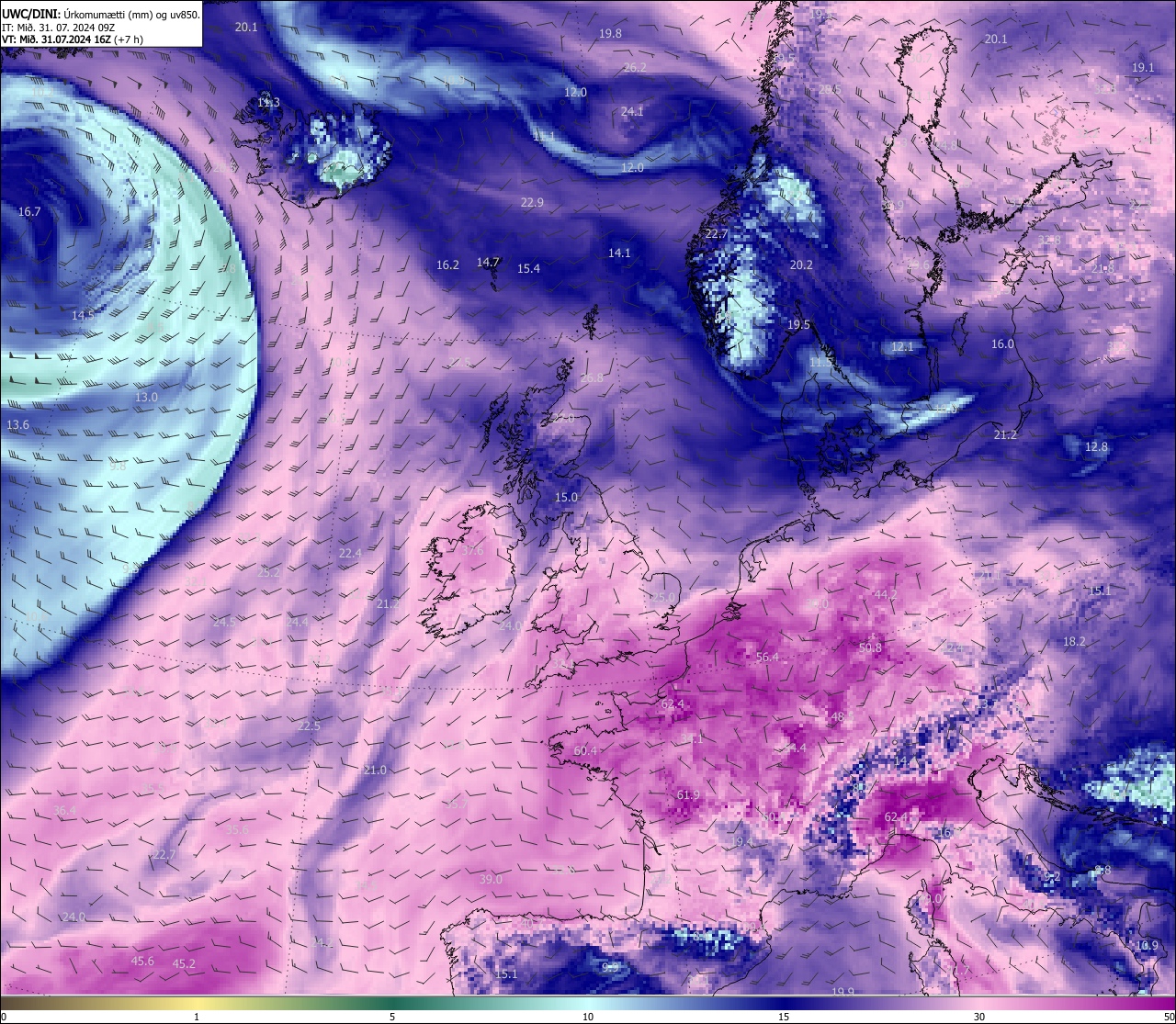This screenshot has height=1024, width=1176.
Task: Click the 56.4 value over Belgium
Action: pos(767,658)
